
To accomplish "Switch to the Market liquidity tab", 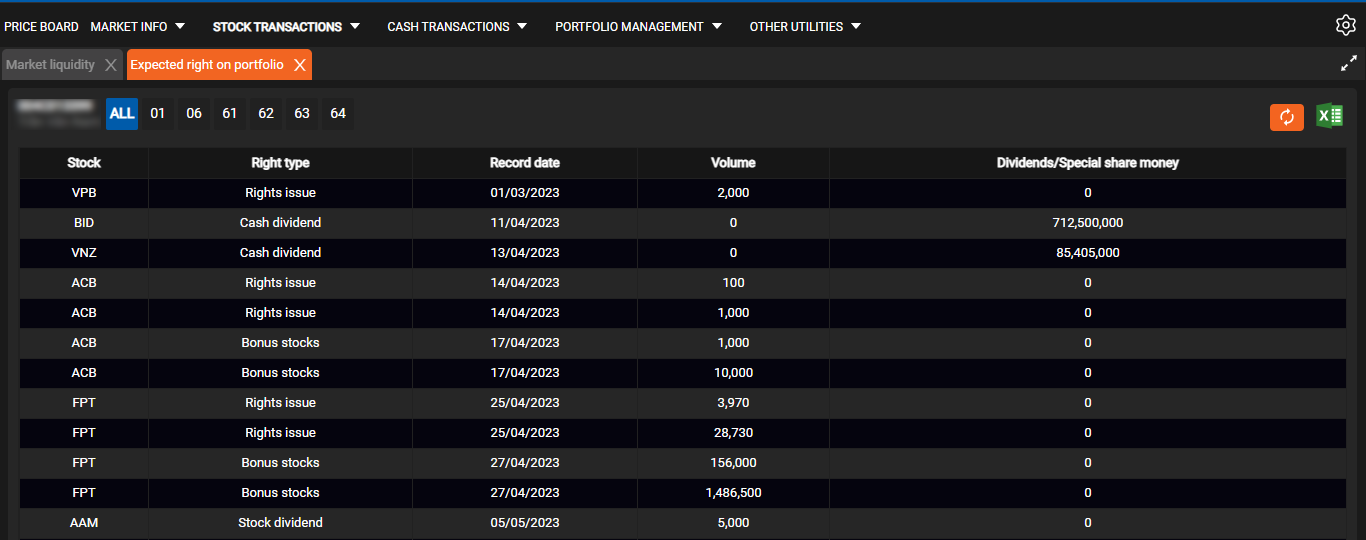I will (x=50, y=65).
